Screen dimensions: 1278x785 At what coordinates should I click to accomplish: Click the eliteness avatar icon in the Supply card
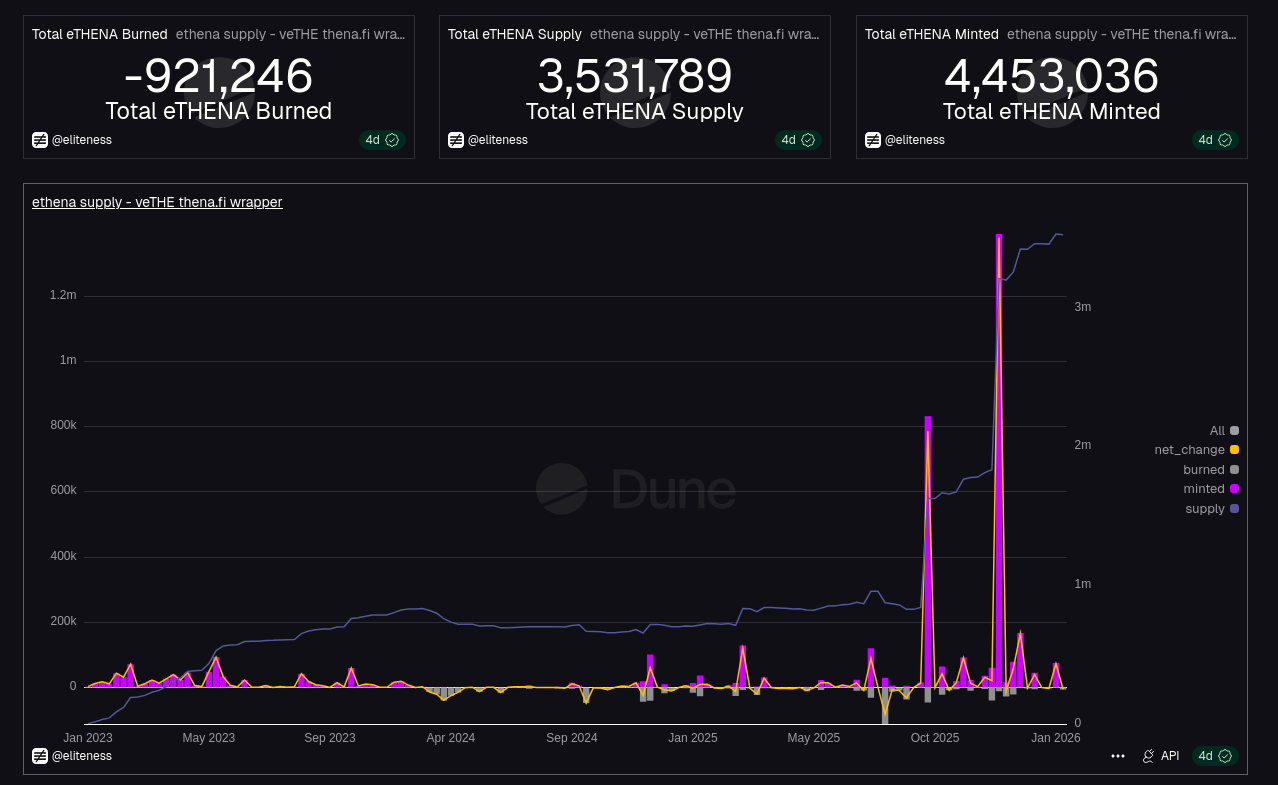456,140
